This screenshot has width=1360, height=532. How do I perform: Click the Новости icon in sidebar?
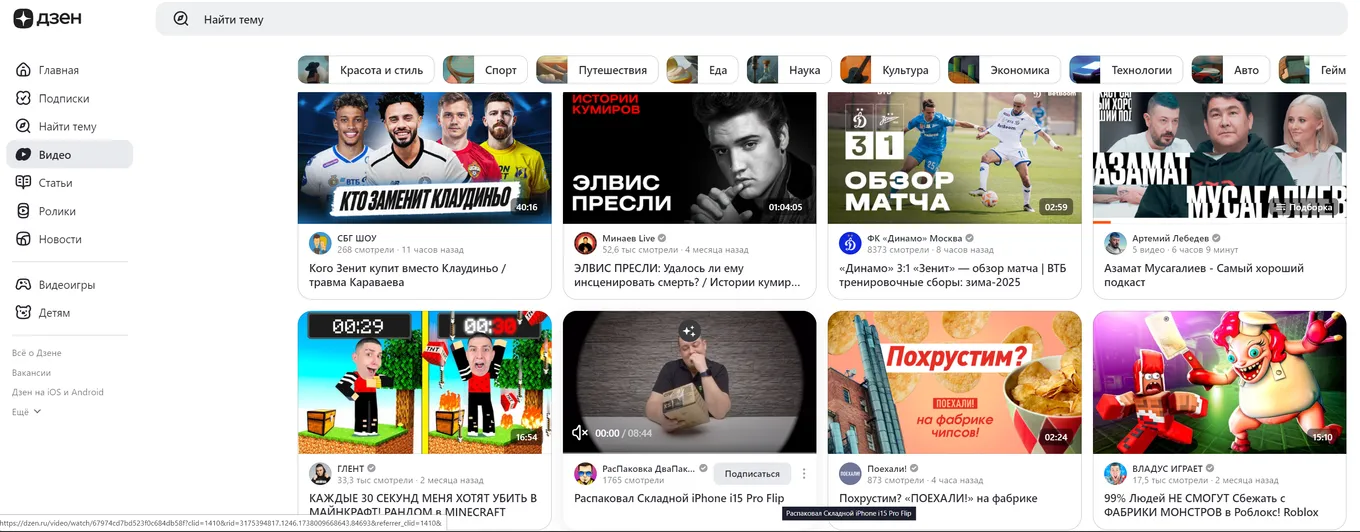click(x=23, y=239)
